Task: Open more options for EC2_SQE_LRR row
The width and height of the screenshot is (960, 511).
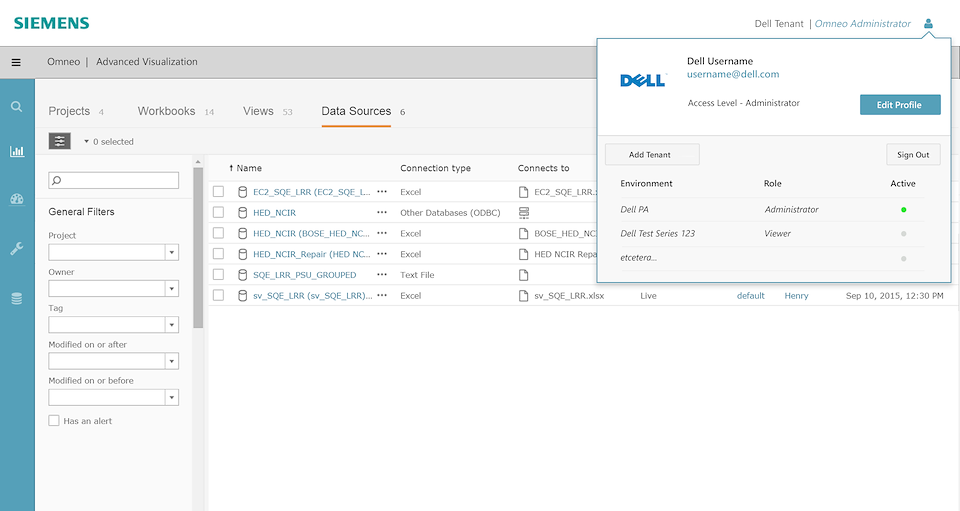Action: [x=382, y=192]
